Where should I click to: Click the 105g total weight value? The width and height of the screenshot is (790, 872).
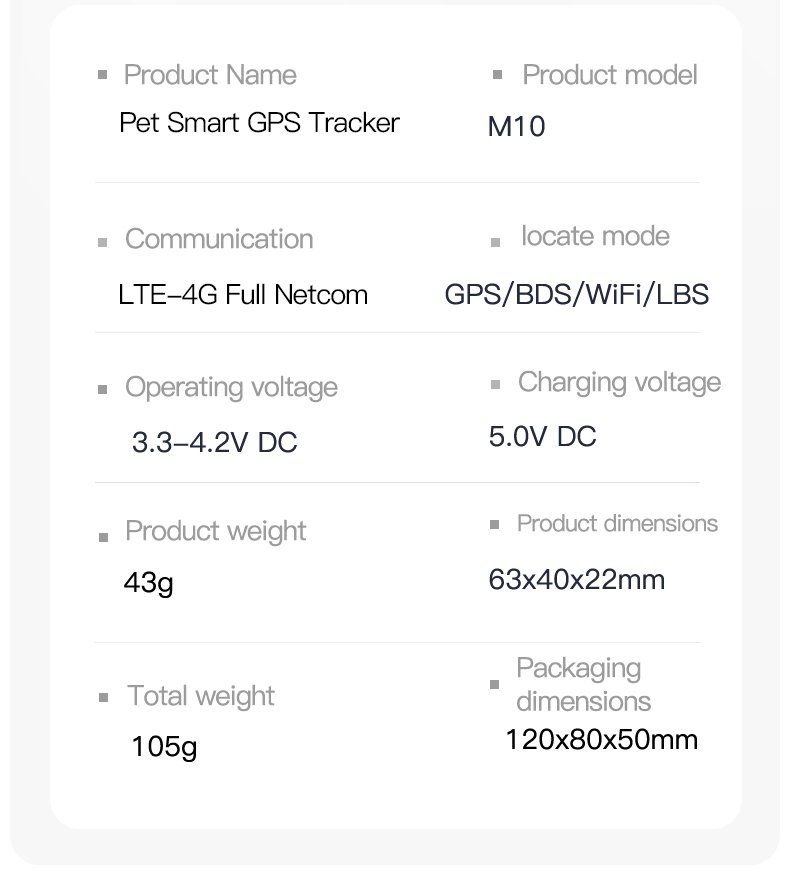164,747
